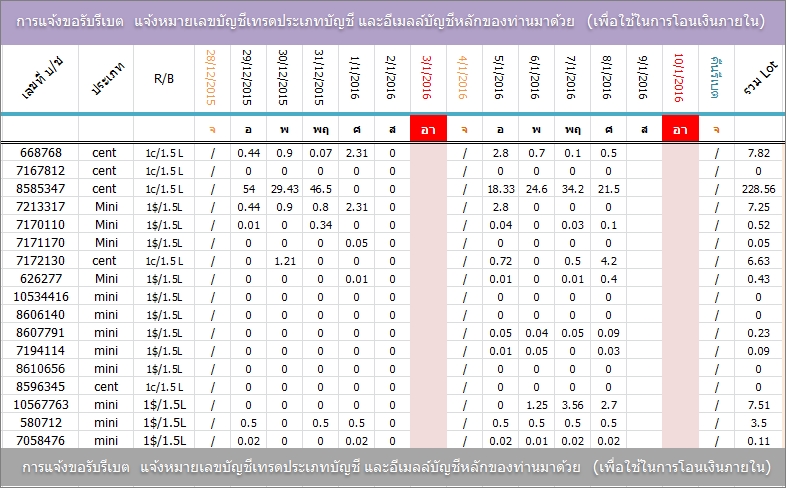Select account number 8606140
The height and width of the screenshot is (488, 786).
pos(41,315)
